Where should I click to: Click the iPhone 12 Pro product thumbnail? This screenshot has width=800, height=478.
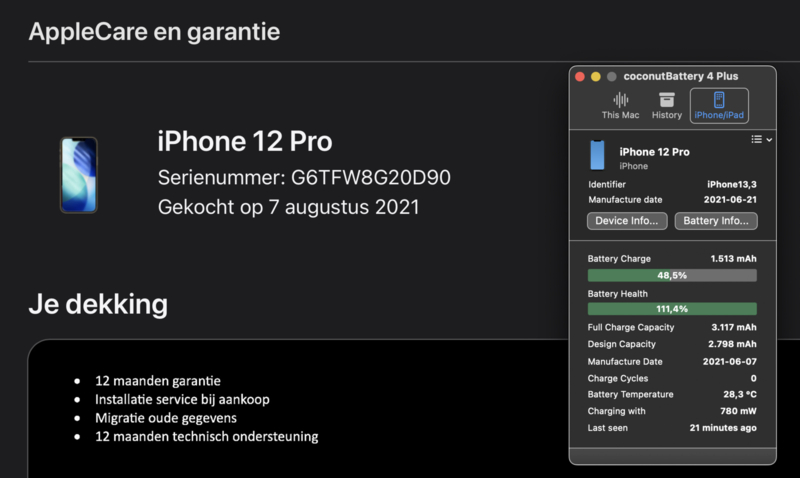click(79, 175)
